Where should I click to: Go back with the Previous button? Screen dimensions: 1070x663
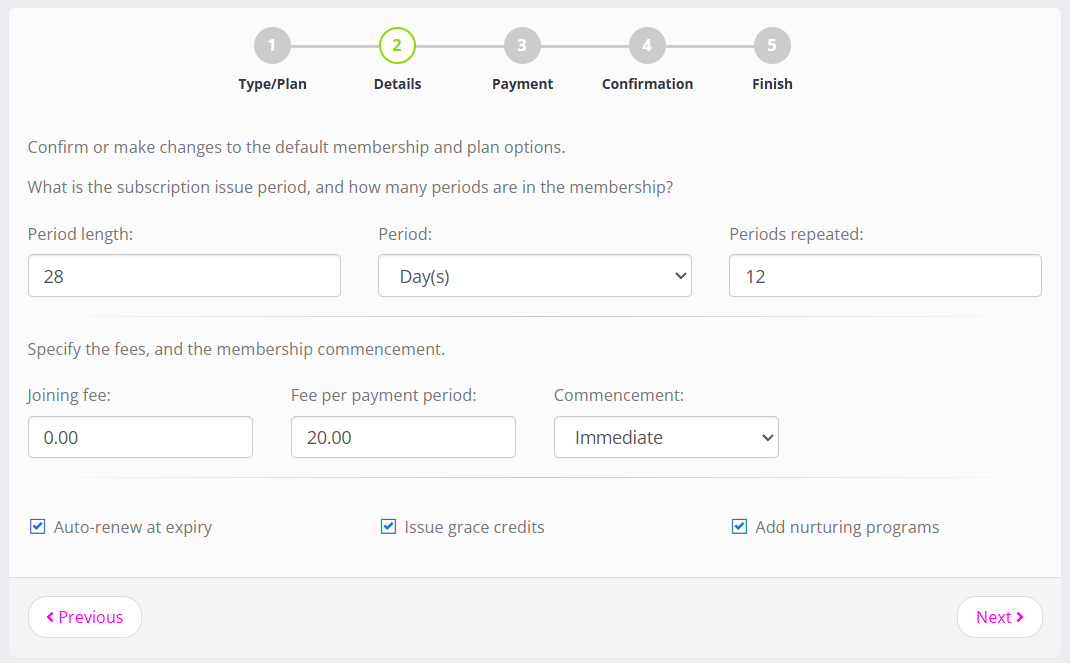[85, 617]
